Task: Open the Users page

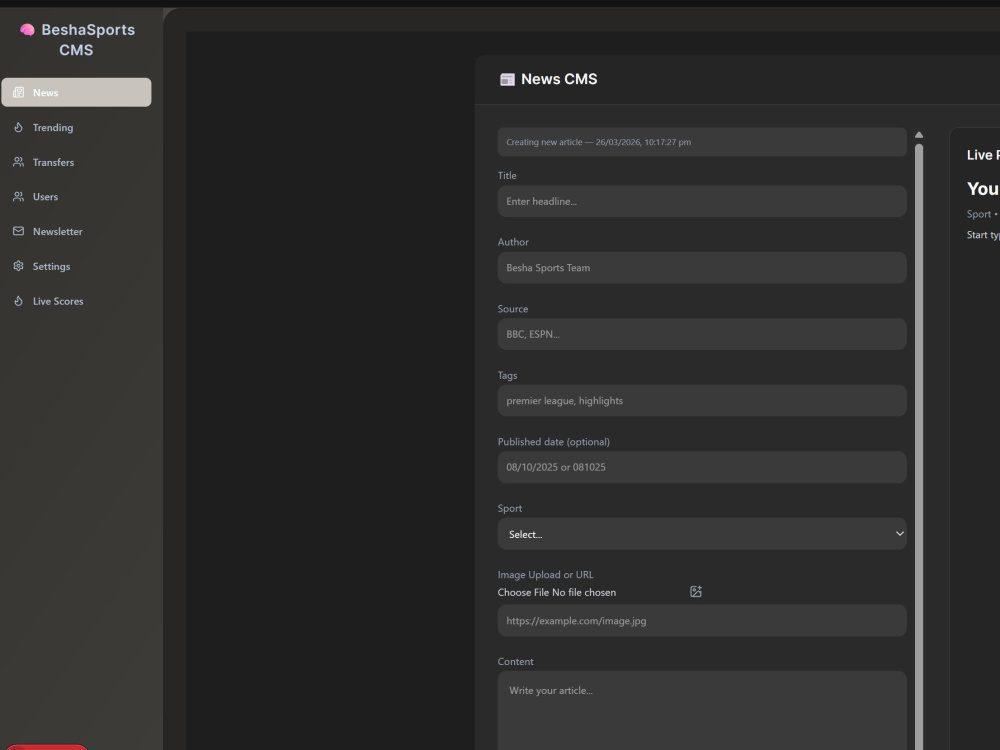Action: tap(77, 196)
